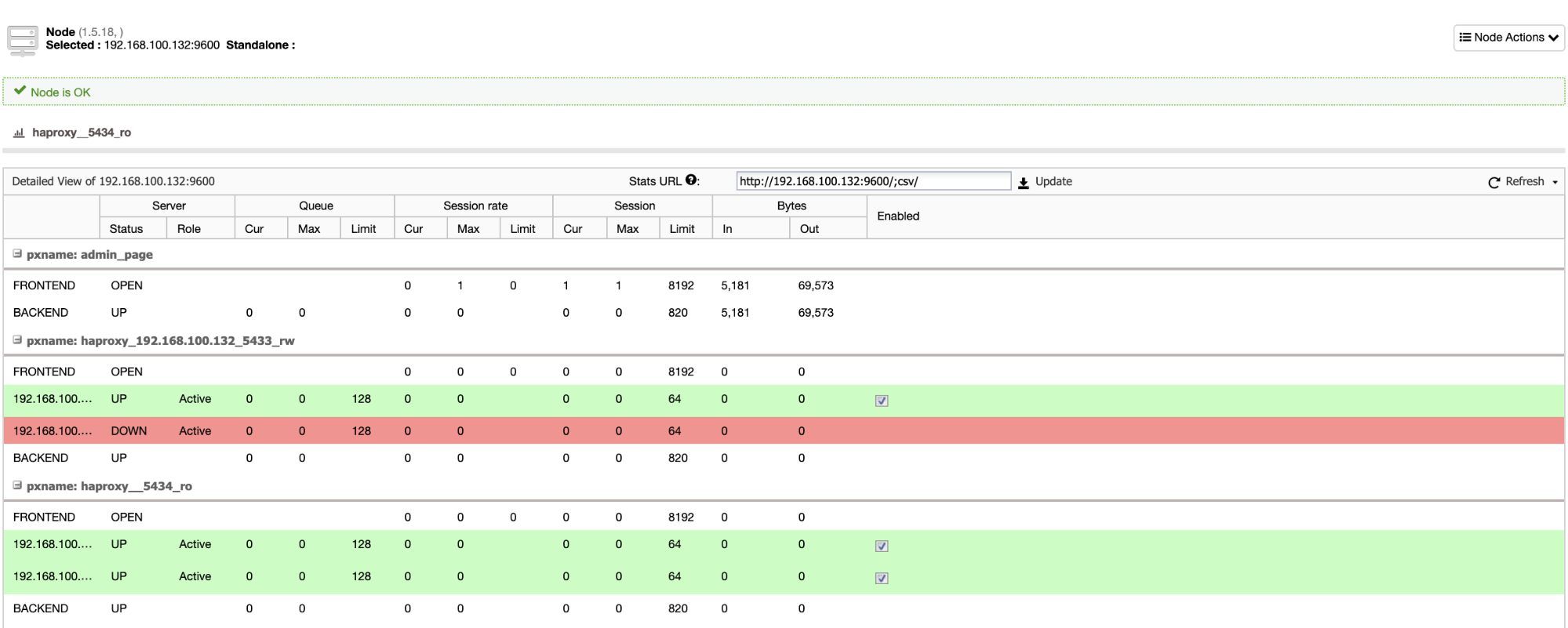Click the Refresh circular arrow icon

point(1494,182)
